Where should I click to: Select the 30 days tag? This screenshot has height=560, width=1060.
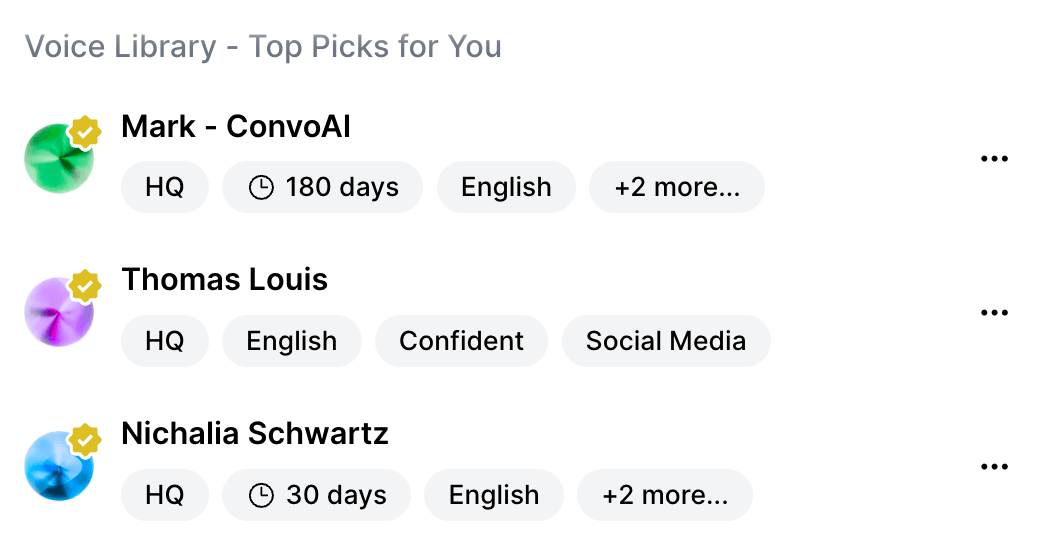(x=316, y=495)
